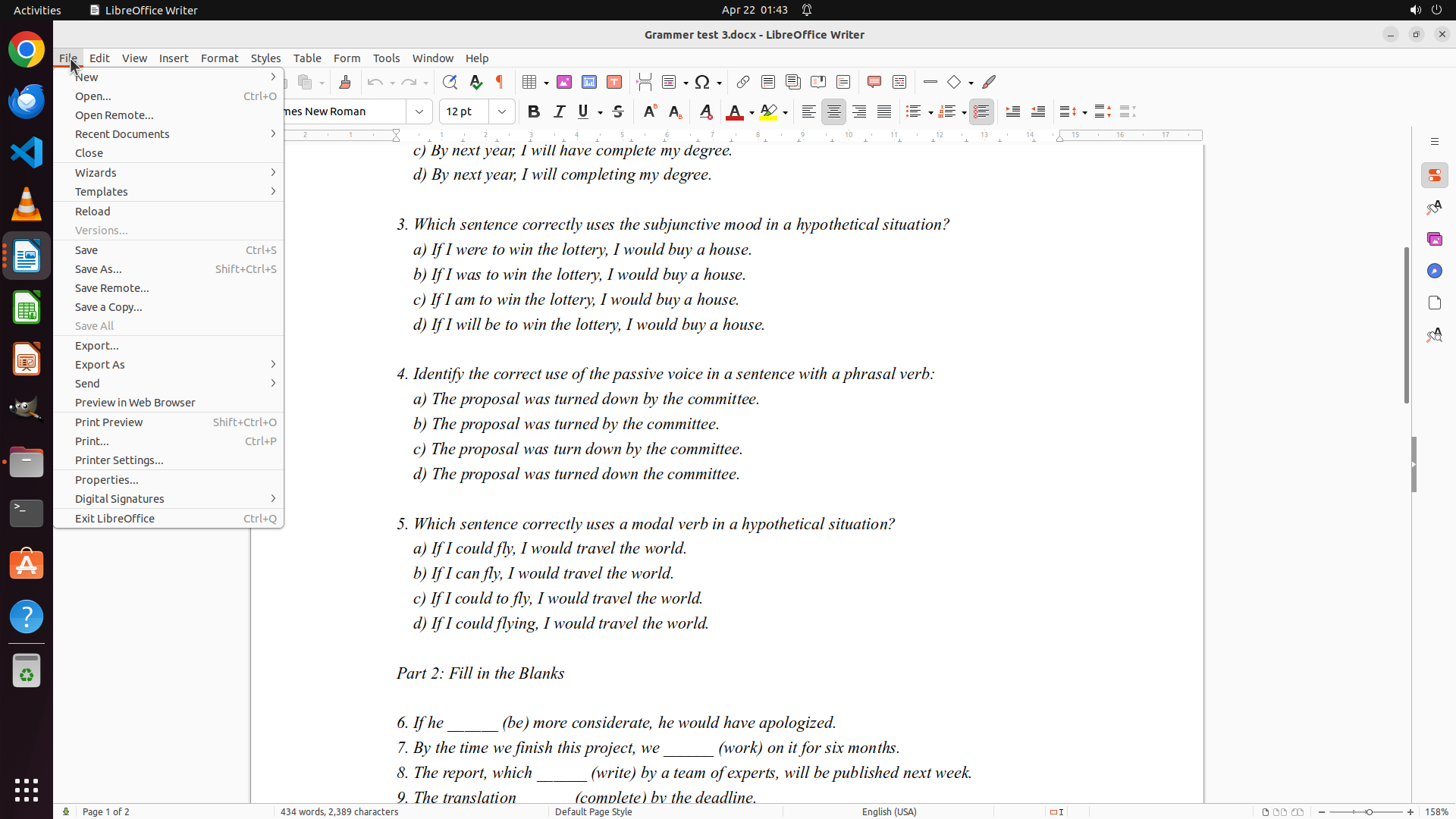Click Export... in the File menu
The width and height of the screenshot is (1456, 819).
point(97,345)
